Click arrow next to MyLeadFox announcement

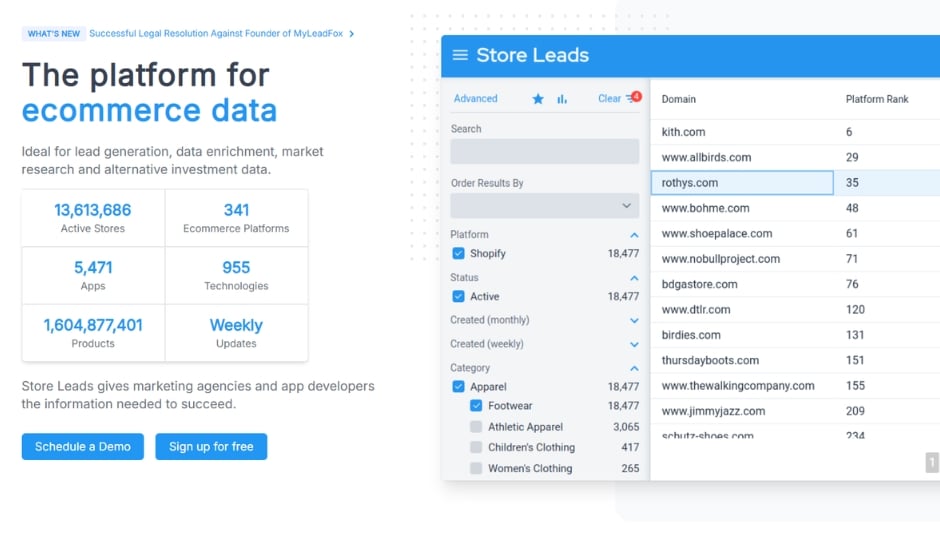click(x=351, y=34)
